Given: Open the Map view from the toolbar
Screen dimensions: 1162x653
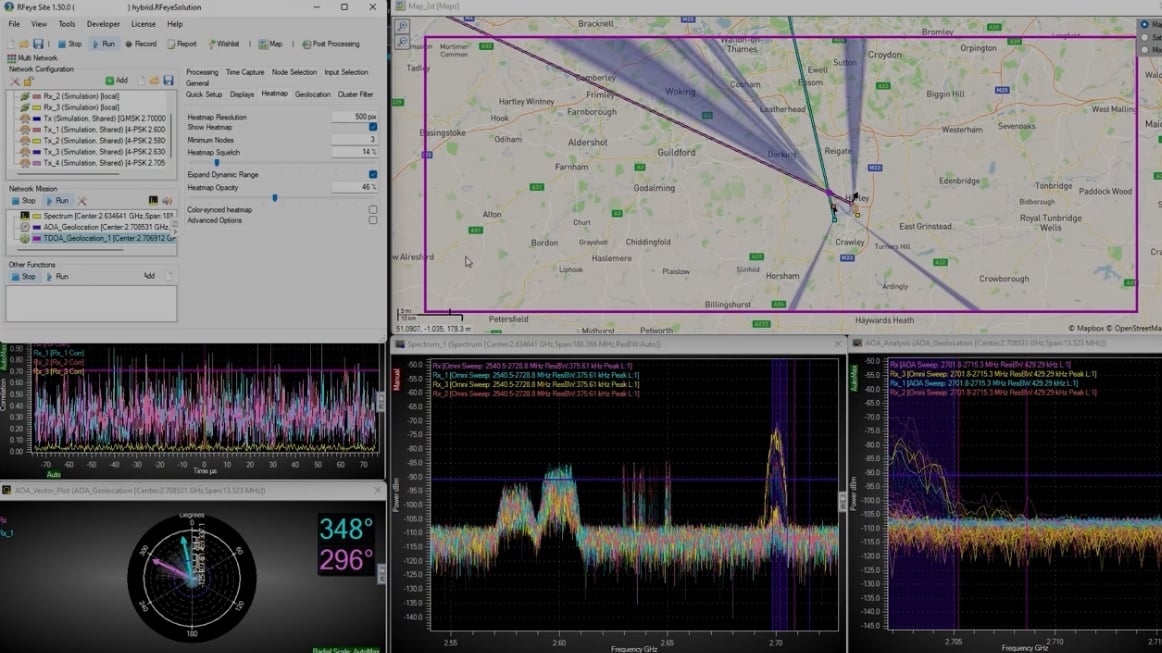Looking at the screenshot, I should (270, 44).
